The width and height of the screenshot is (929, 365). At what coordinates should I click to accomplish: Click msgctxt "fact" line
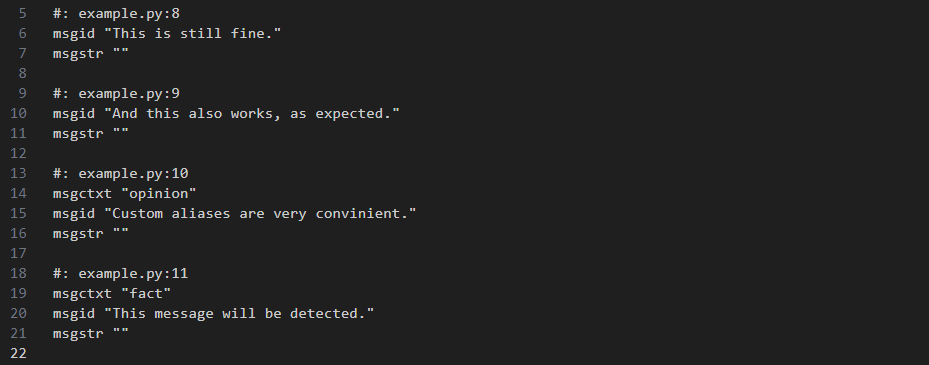tap(112, 293)
